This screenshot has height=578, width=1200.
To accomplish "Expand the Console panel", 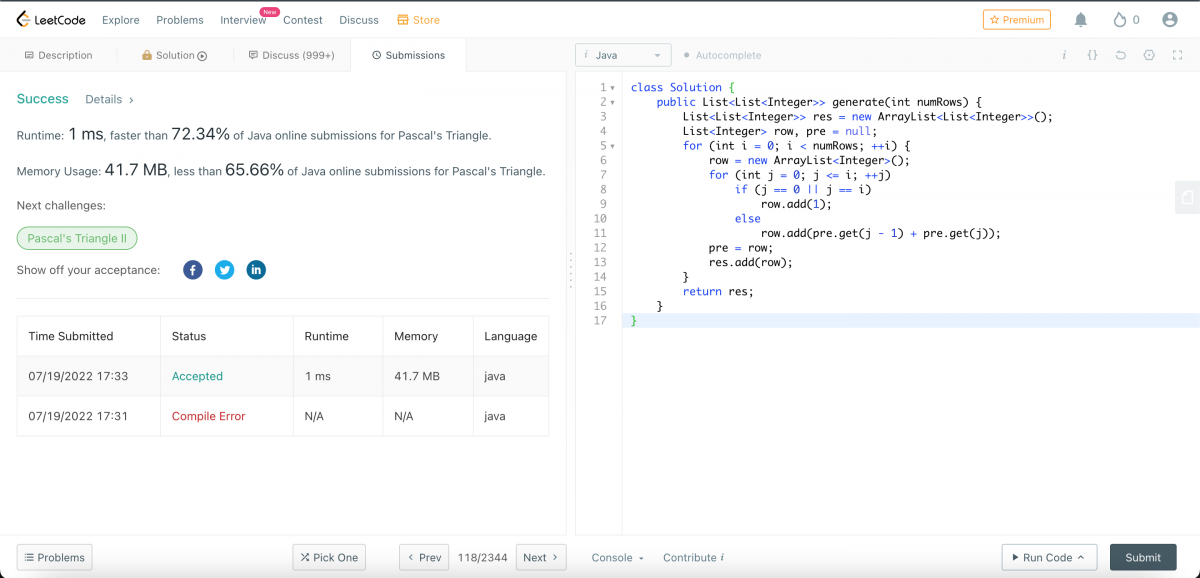I will 617,558.
